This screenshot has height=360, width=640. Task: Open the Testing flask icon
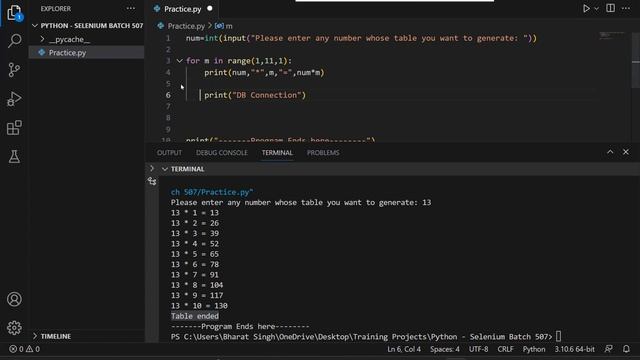(14, 156)
